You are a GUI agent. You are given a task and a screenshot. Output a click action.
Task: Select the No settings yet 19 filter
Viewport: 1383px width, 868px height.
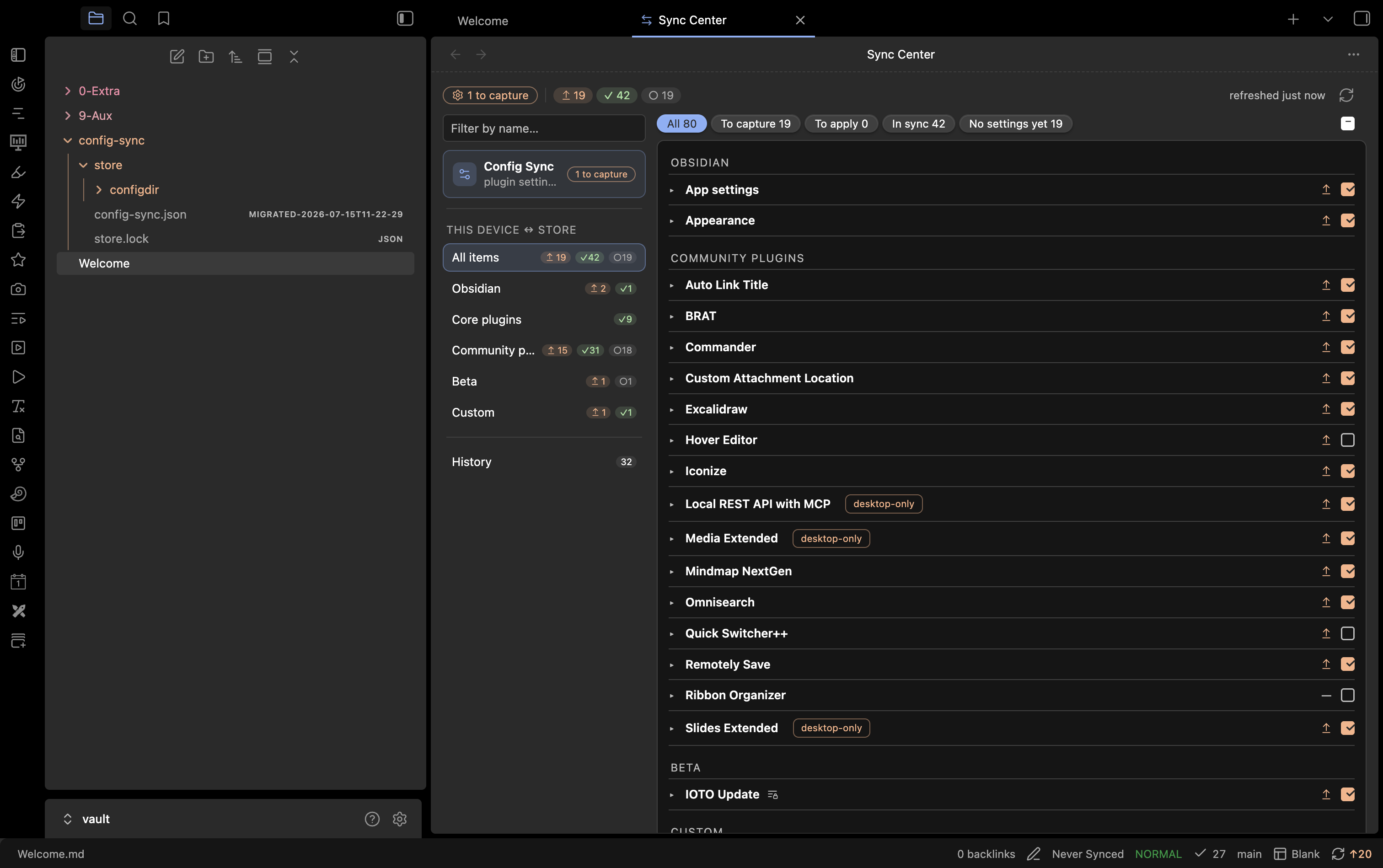pos(1016,123)
